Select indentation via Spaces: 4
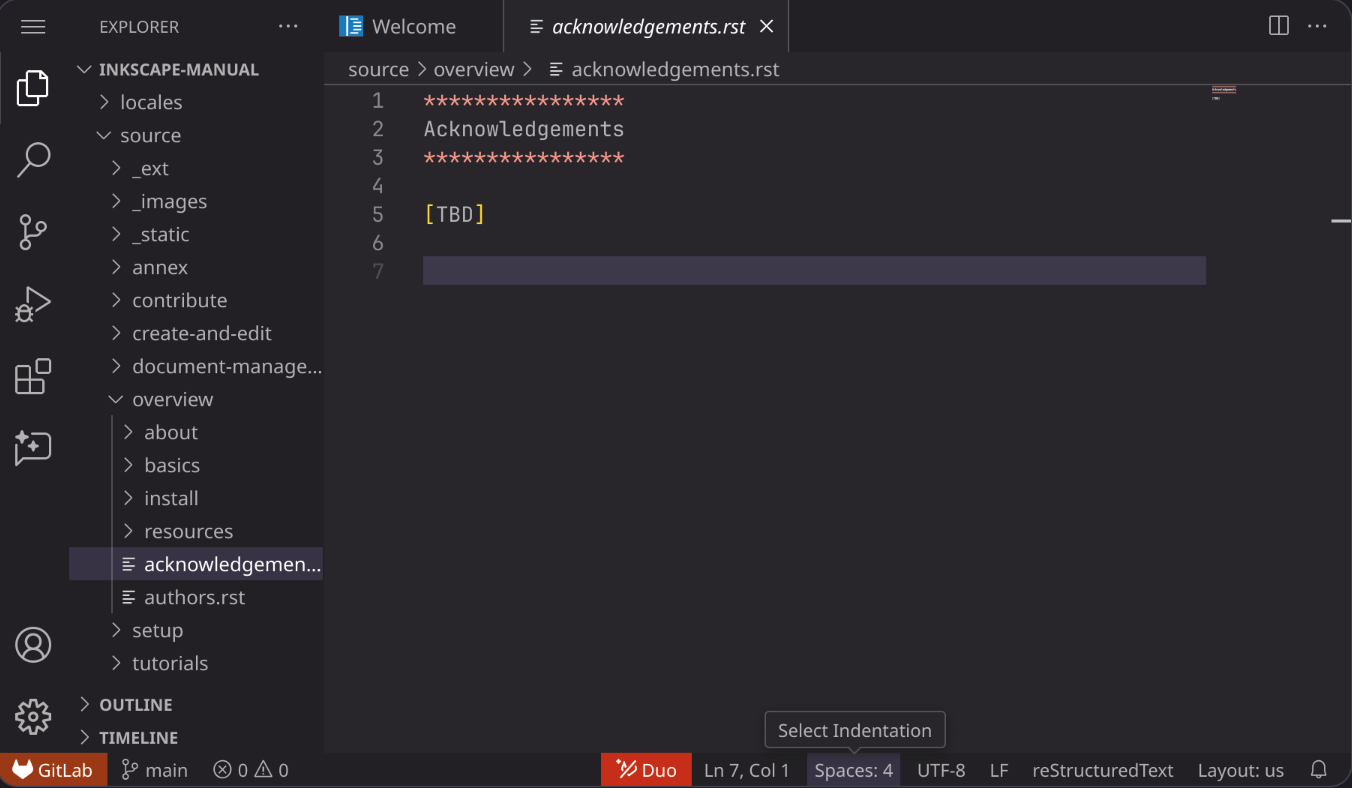The width and height of the screenshot is (1352, 788). (853, 770)
